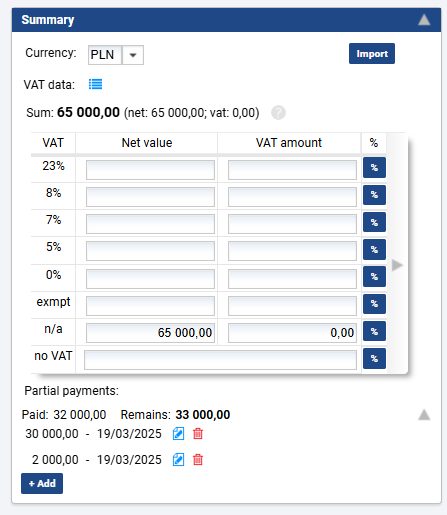Click the no VAT wide input field
The image size is (447, 515).
pyautogui.click(x=220, y=360)
